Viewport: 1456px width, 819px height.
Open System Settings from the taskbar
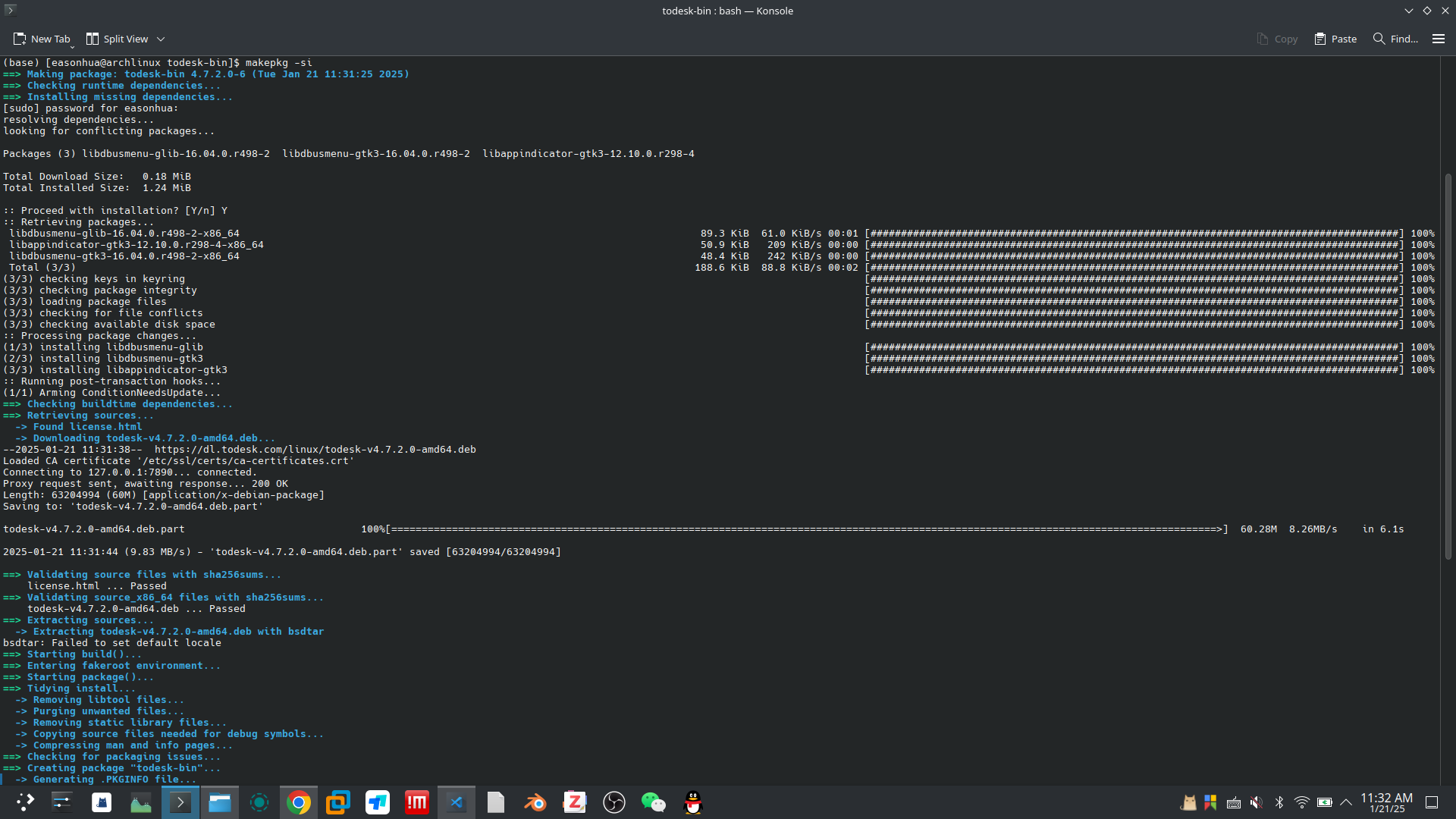[61, 802]
